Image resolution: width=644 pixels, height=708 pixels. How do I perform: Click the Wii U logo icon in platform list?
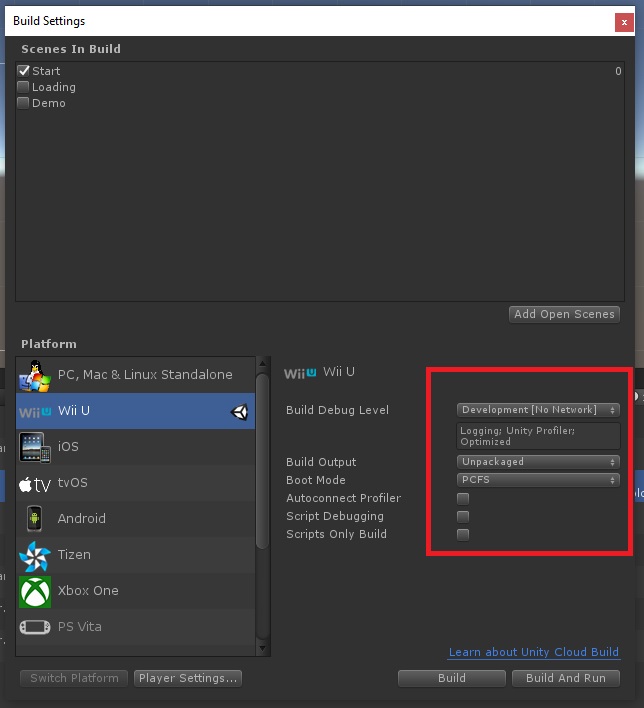pyautogui.click(x=35, y=412)
